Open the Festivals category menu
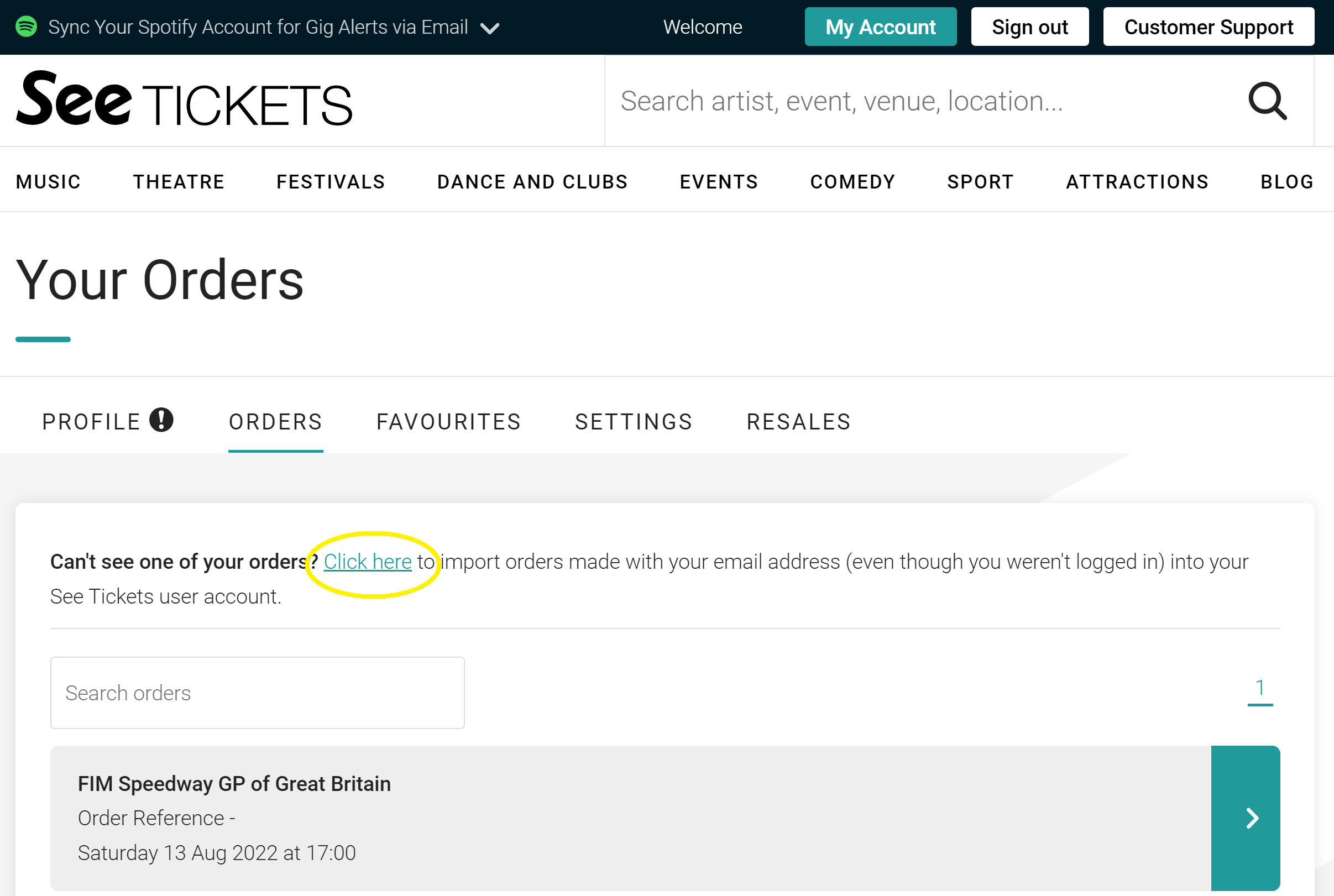 tap(331, 182)
